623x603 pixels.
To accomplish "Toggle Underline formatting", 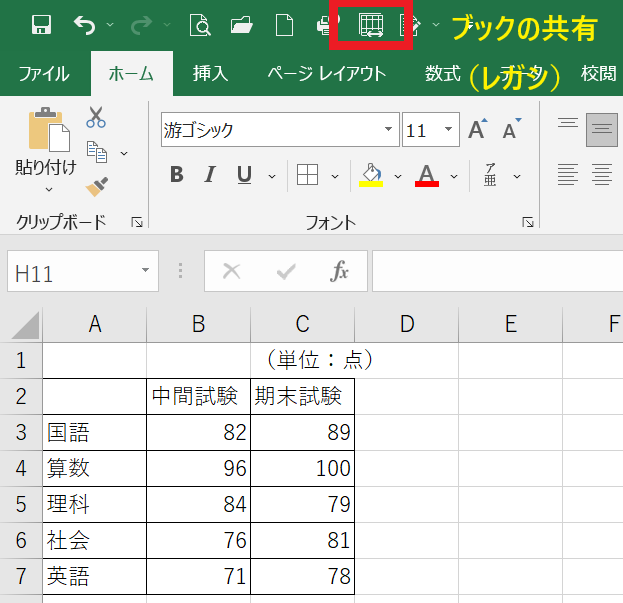I will tap(244, 175).
